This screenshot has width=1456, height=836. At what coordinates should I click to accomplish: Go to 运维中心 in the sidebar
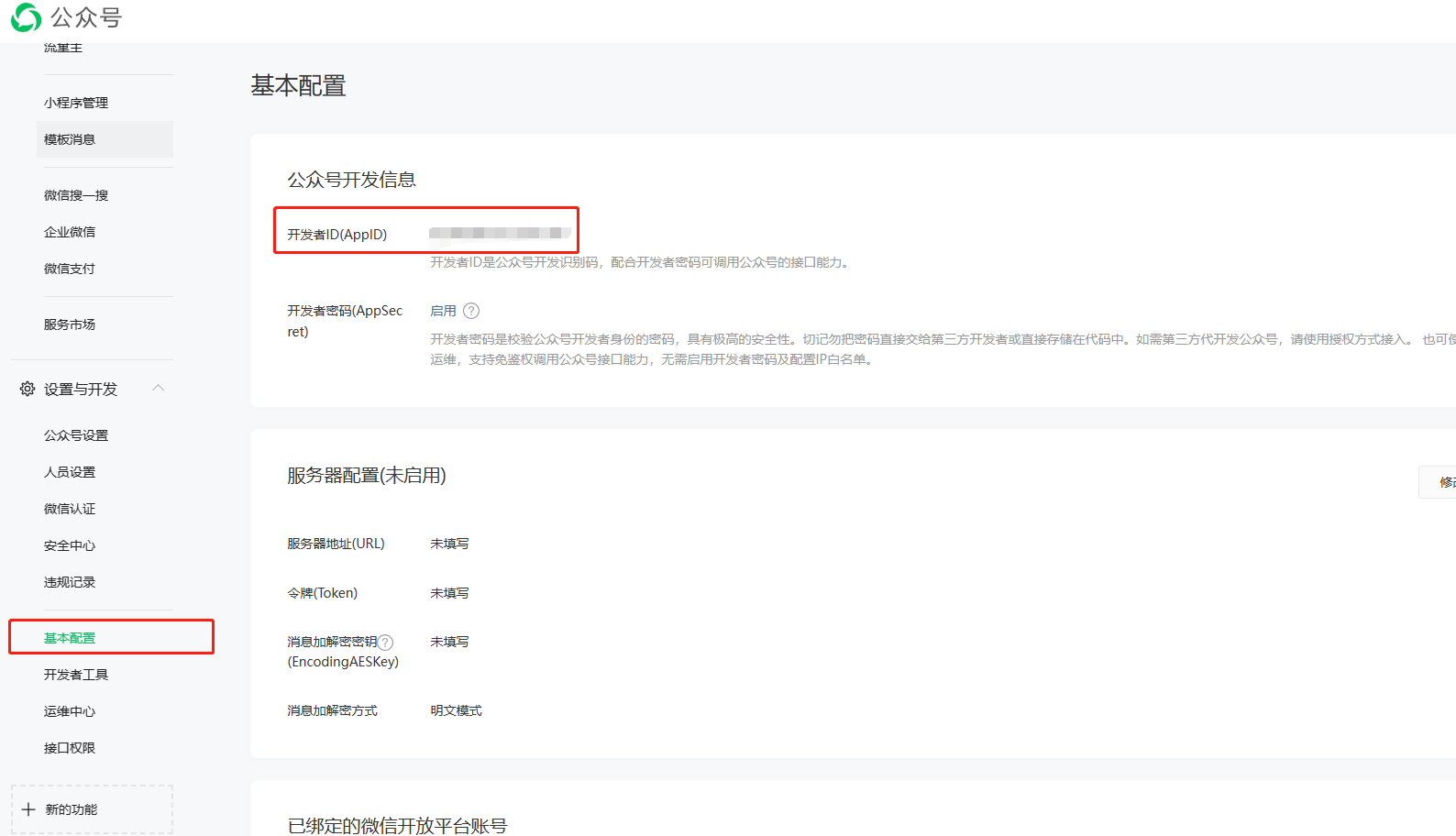[70, 711]
